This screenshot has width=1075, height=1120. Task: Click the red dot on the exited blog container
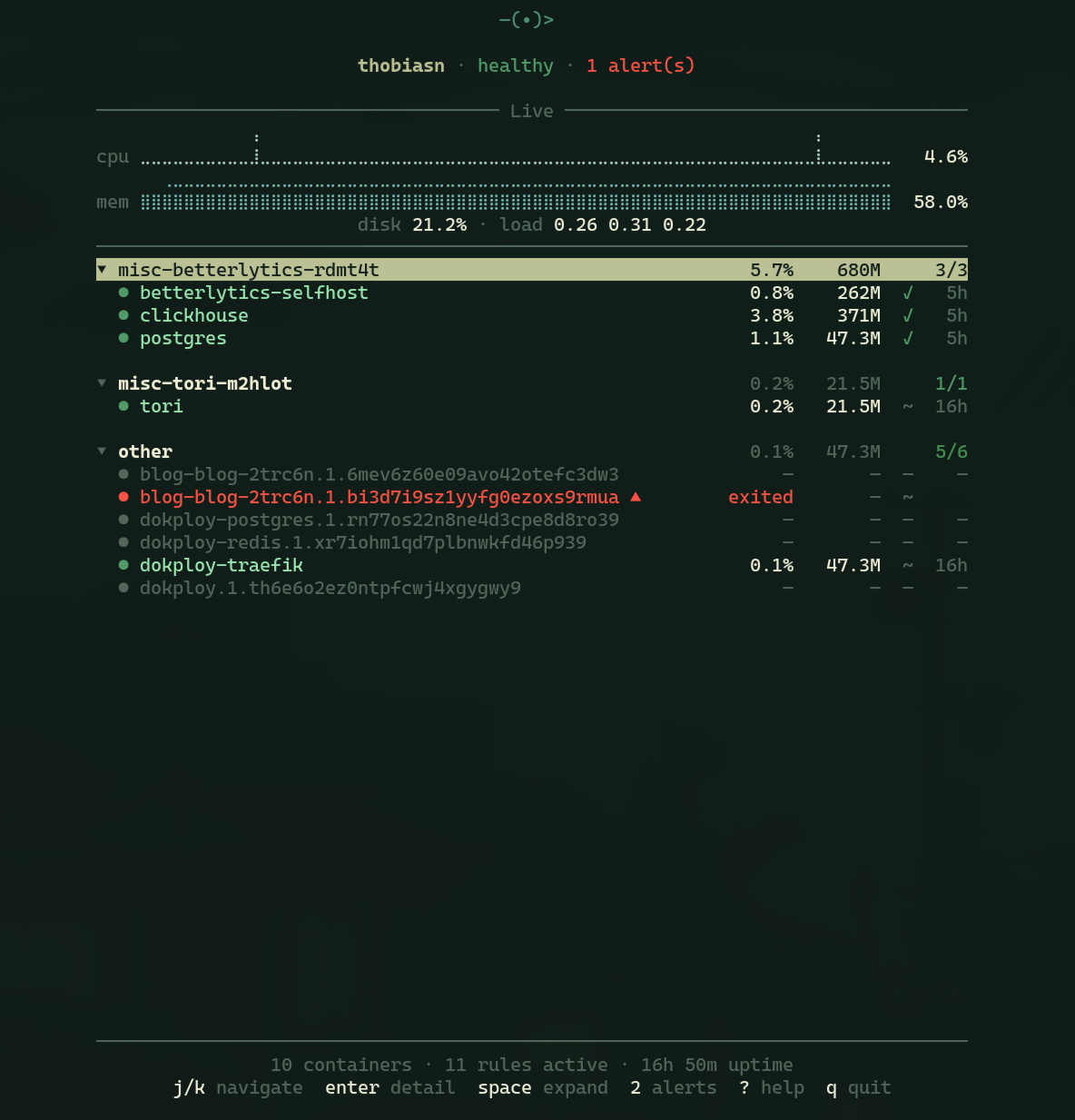(x=123, y=497)
